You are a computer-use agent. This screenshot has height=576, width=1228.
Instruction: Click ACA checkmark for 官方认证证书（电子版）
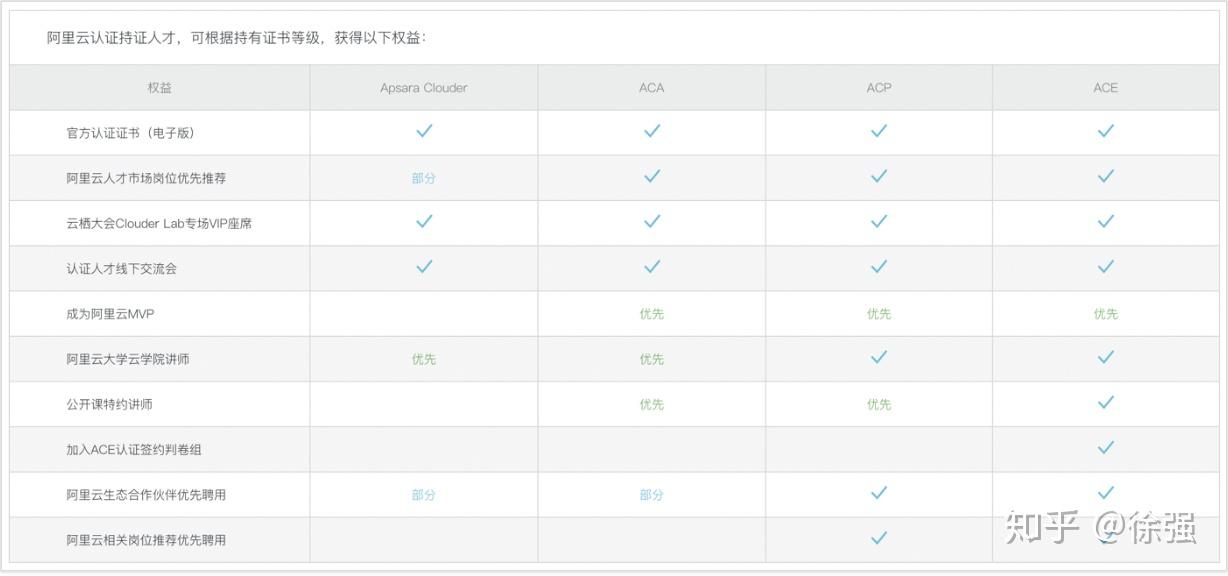pos(652,131)
